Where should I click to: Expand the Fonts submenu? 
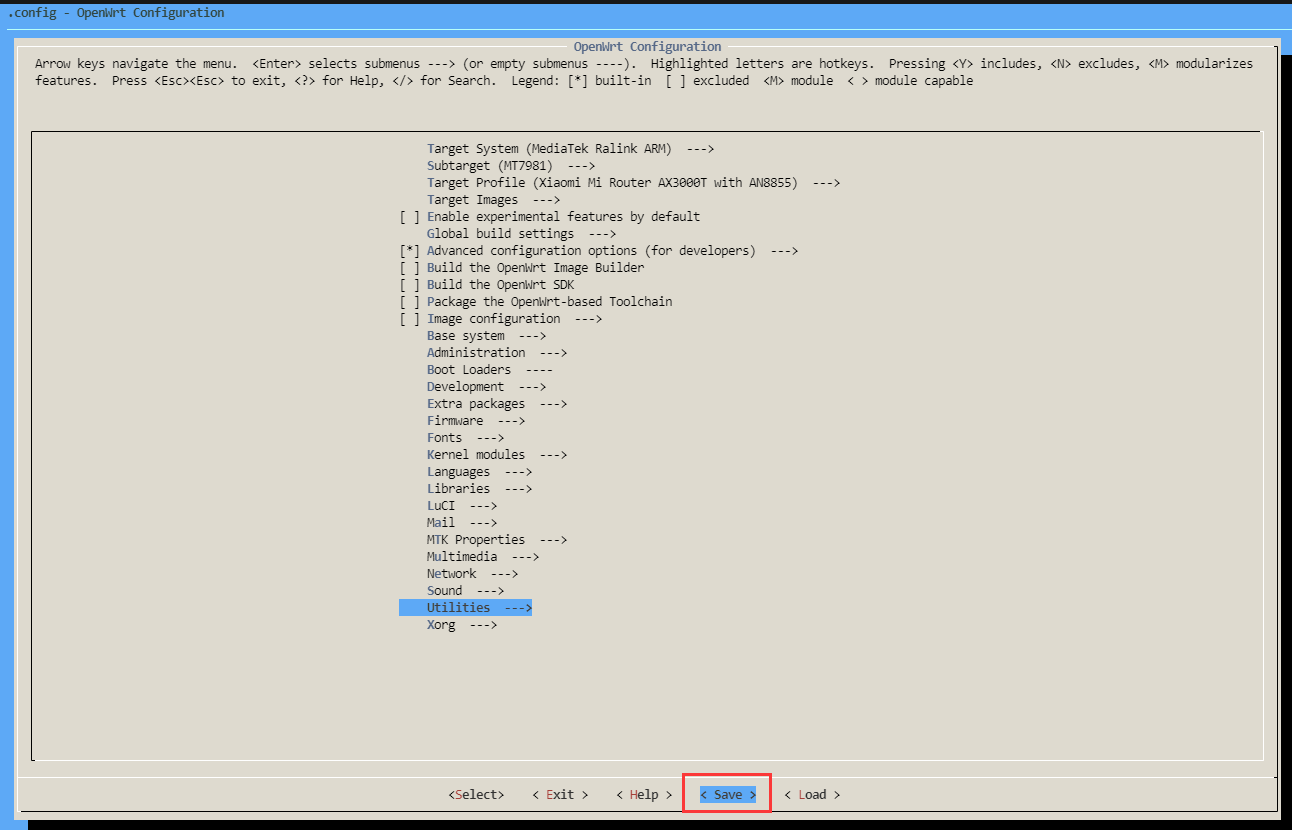(x=465, y=438)
